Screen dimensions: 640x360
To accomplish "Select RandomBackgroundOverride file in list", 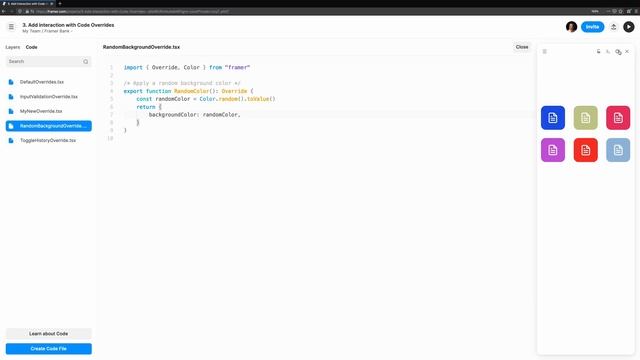I will pyautogui.click(x=49, y=126).
